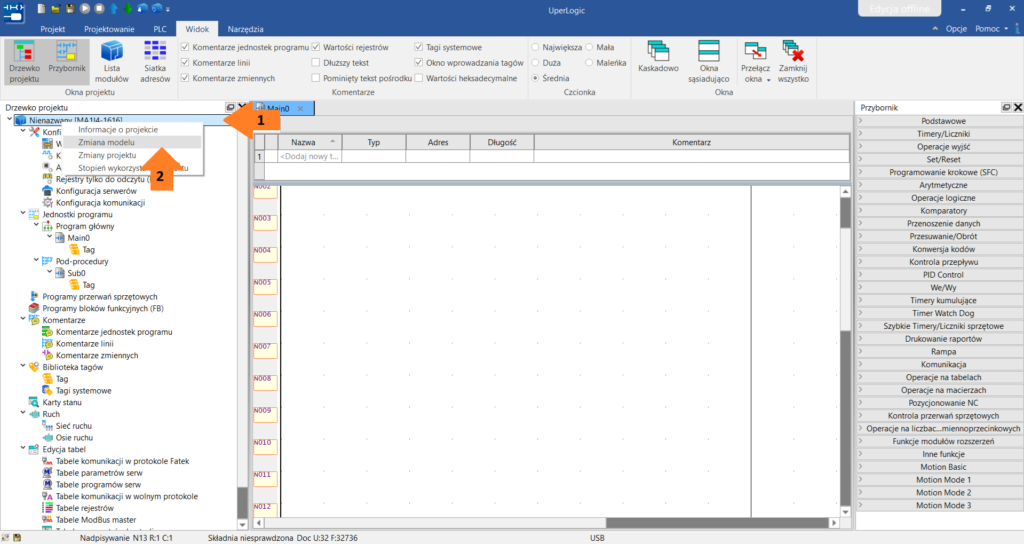This screenshot has width=1024, height=544.
Task: Click the New project icon in quick access toolbar
Action: 42,8
